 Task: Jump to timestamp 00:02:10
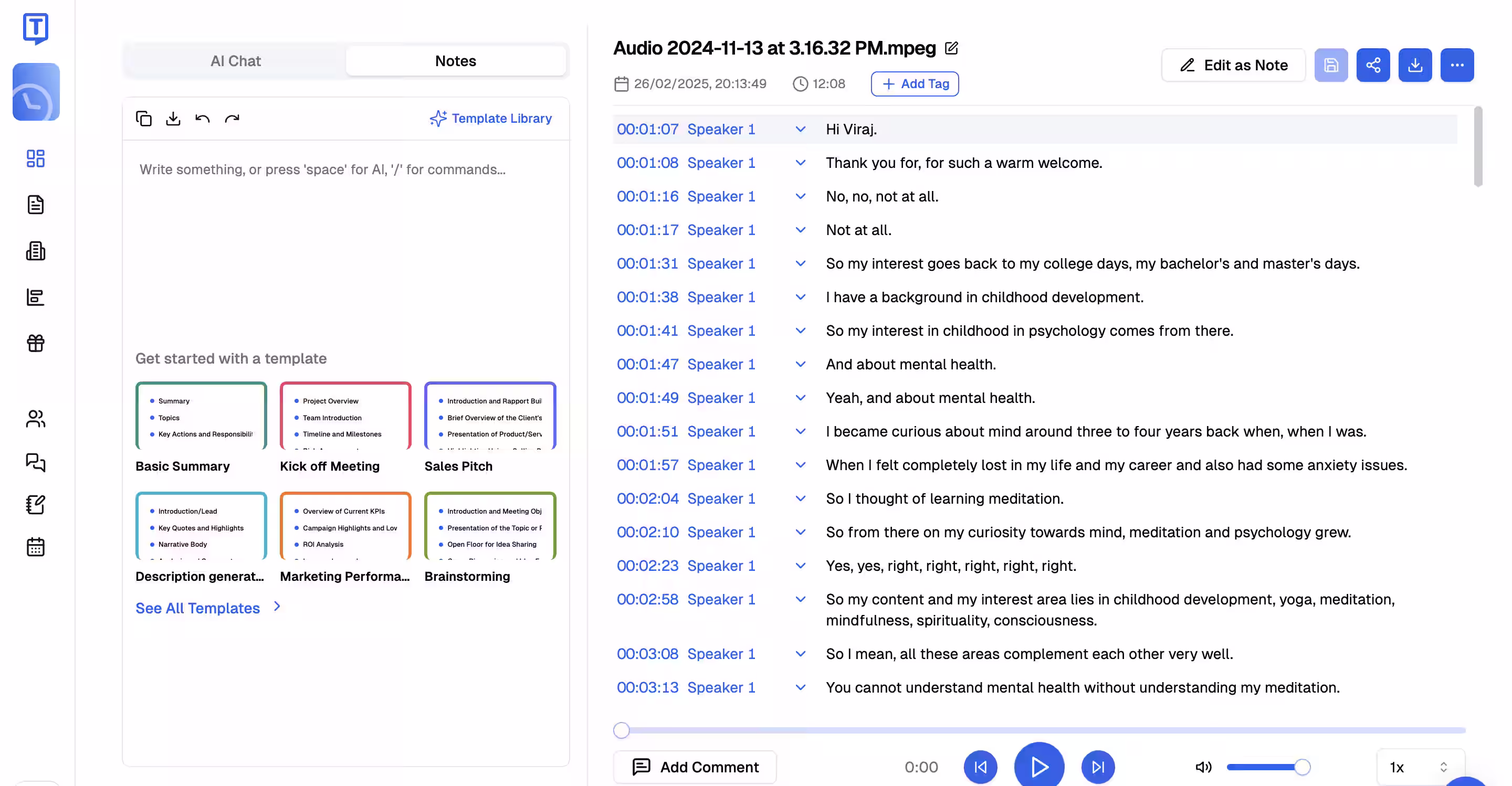[647, 532]
